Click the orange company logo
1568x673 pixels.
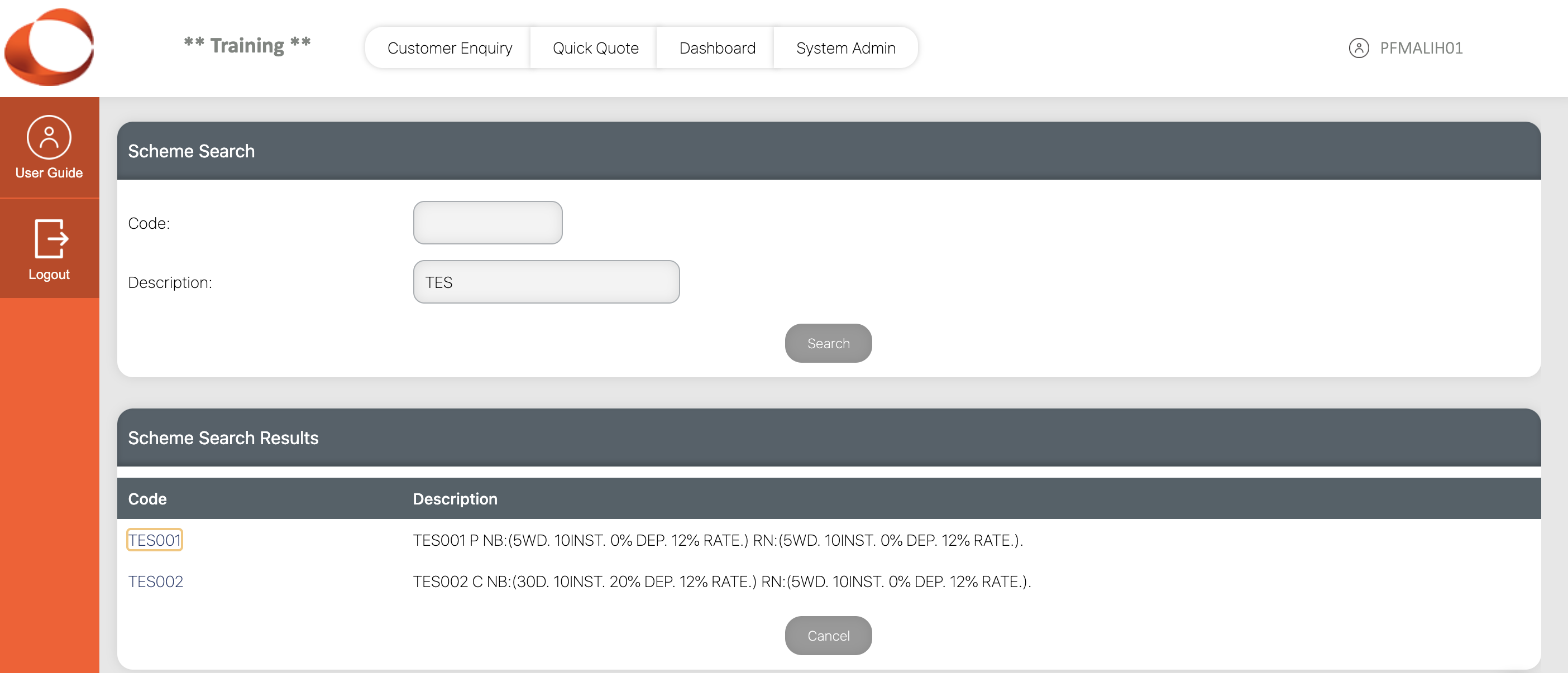(49, 47)
